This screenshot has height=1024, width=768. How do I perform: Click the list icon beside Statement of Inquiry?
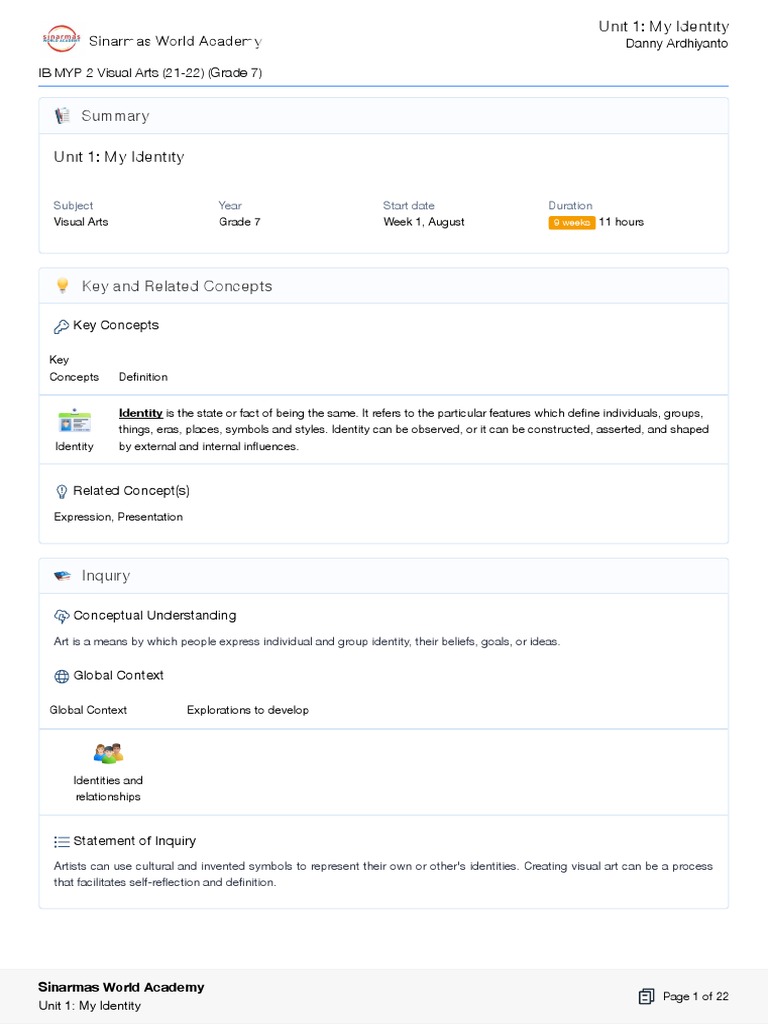61,841
